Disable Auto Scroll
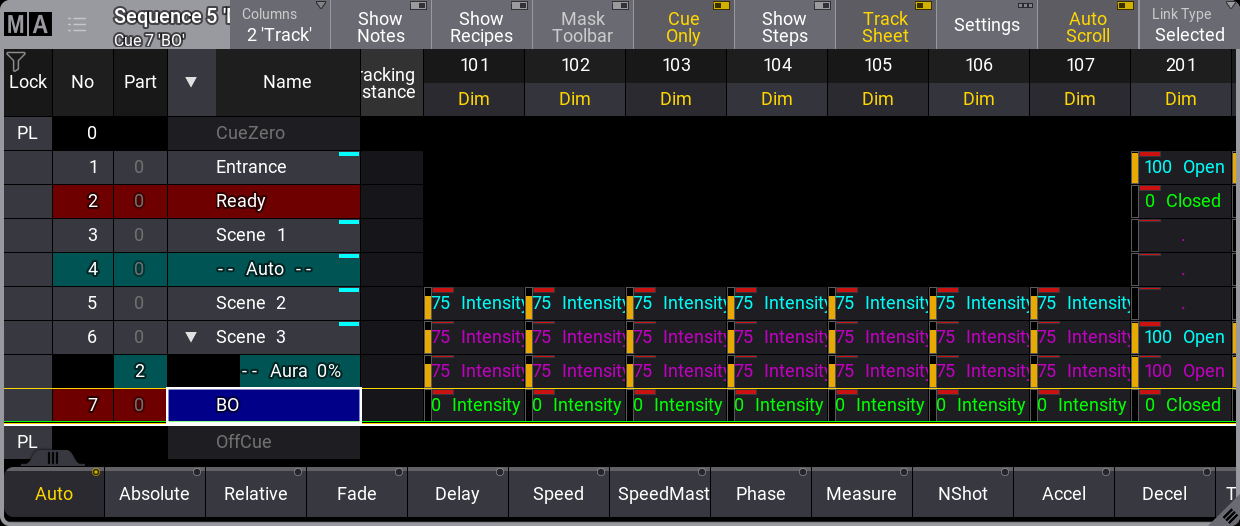Screen dimensions: 1240x526 (x=1087, y=25)
